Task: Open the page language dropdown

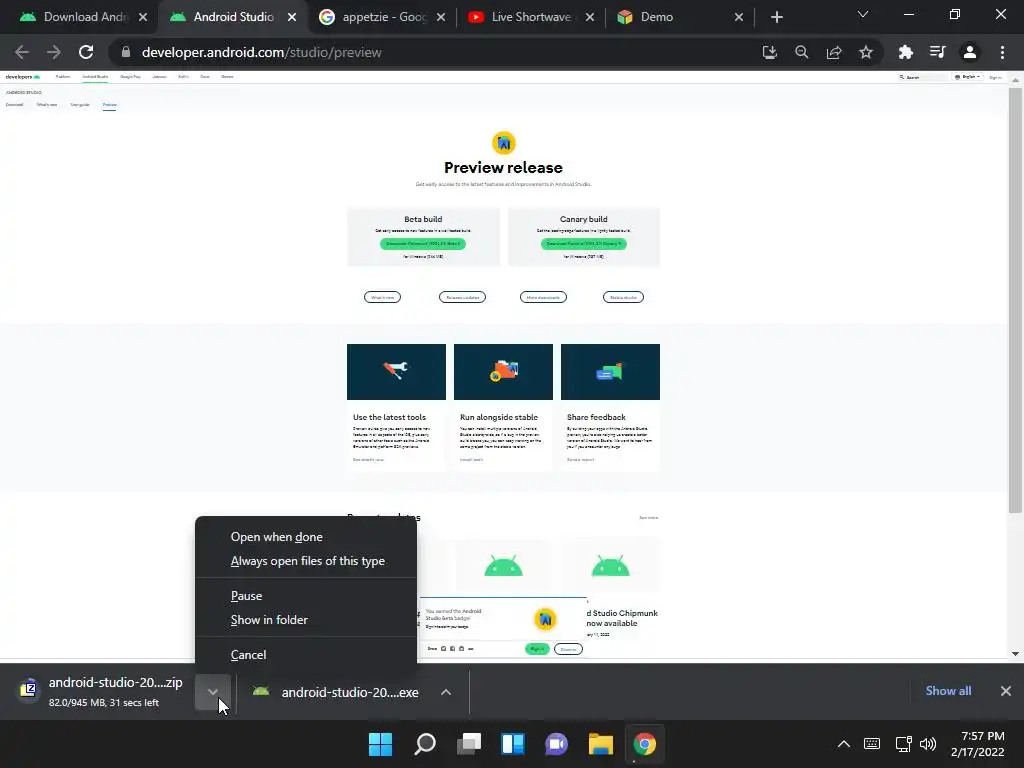Action: coord(967,77)
